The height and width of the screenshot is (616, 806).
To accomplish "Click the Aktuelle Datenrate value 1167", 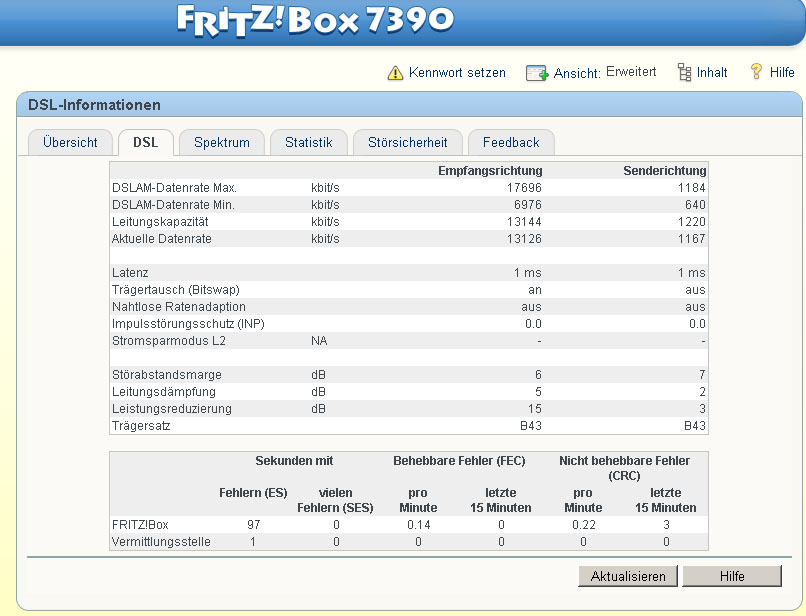I will (691, 239).
